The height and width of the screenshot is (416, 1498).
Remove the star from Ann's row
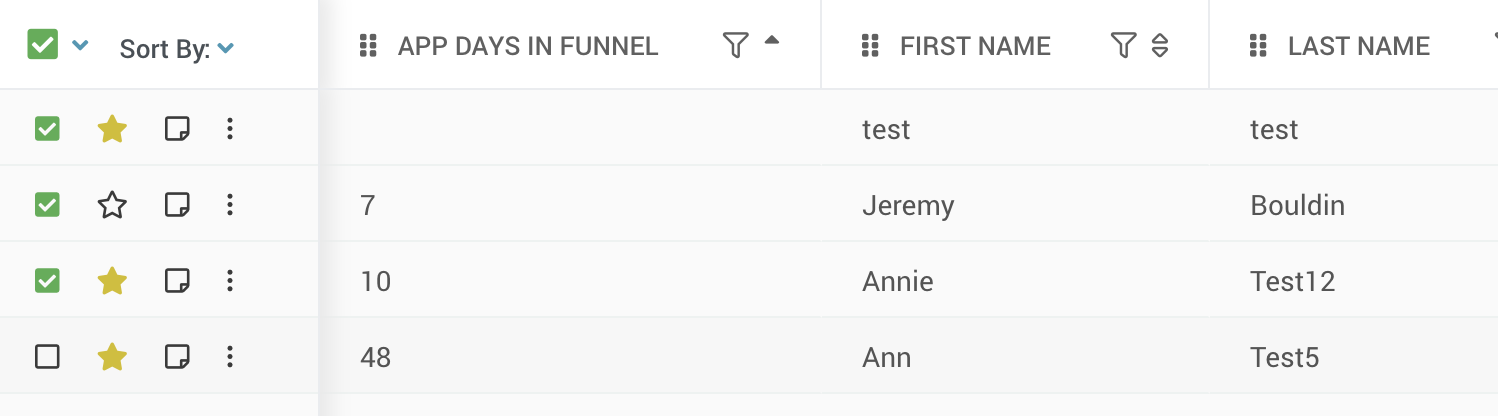click(x=112, y=357)
